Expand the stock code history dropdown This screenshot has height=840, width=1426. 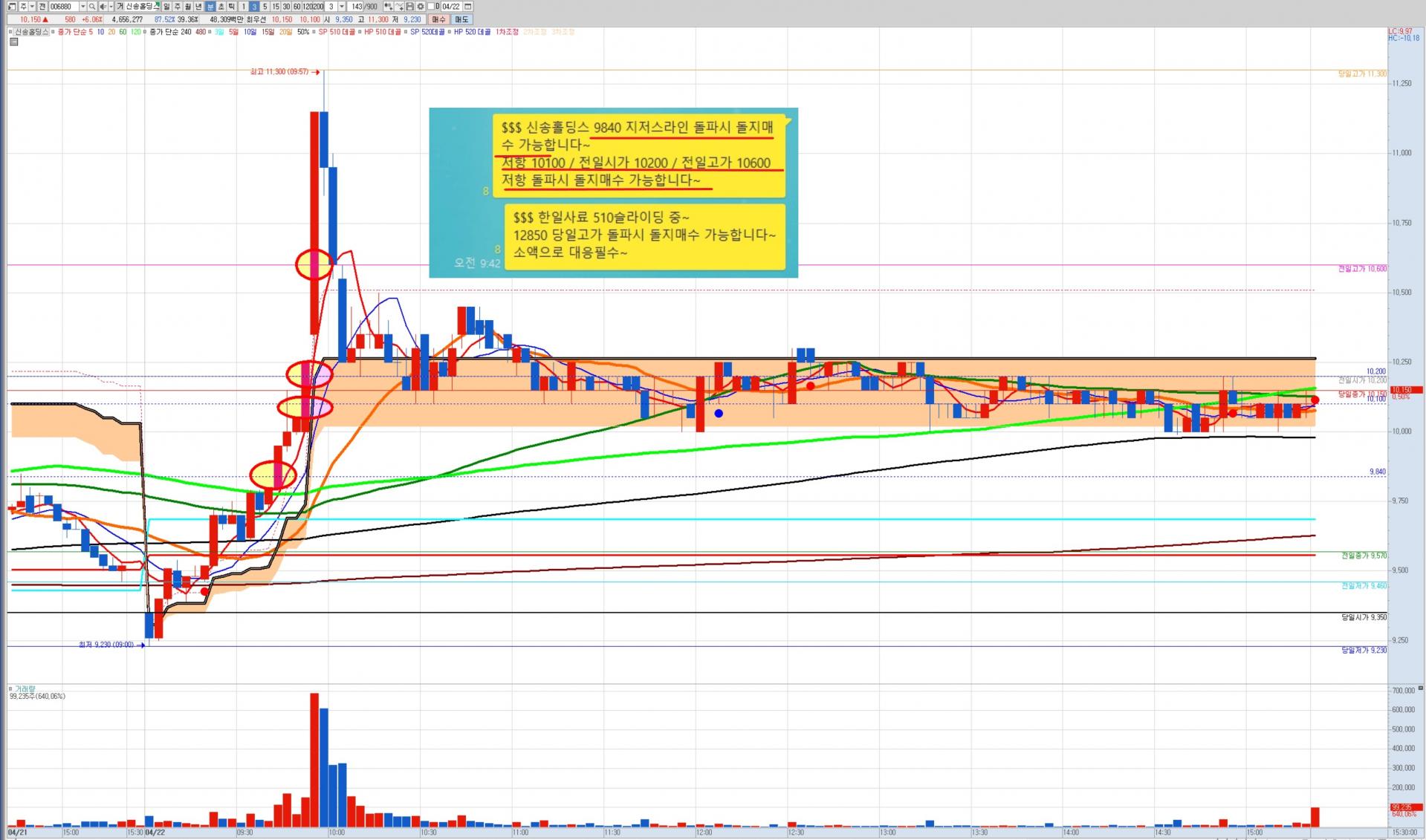point(82,7)
